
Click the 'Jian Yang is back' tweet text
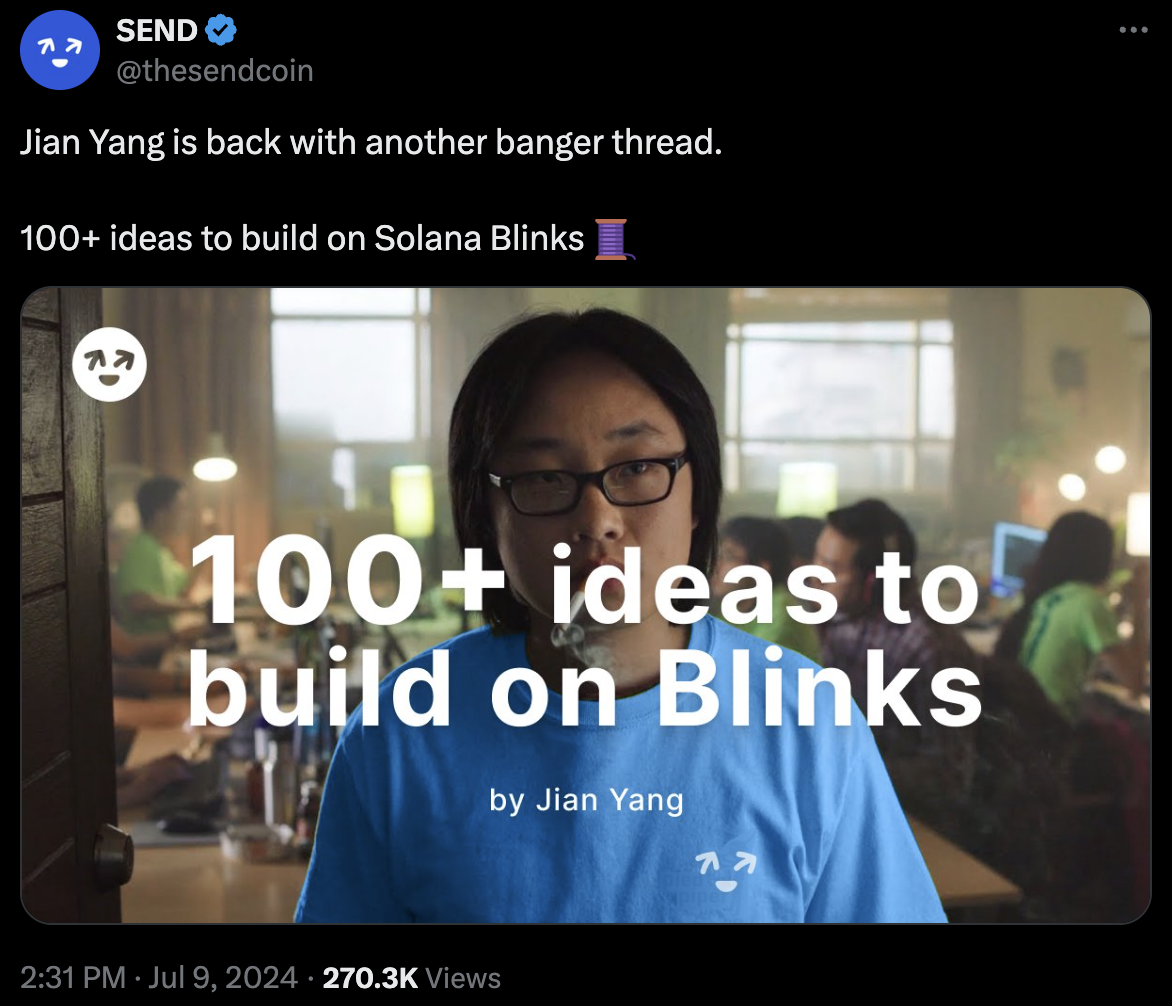click(x=371, y=142)
